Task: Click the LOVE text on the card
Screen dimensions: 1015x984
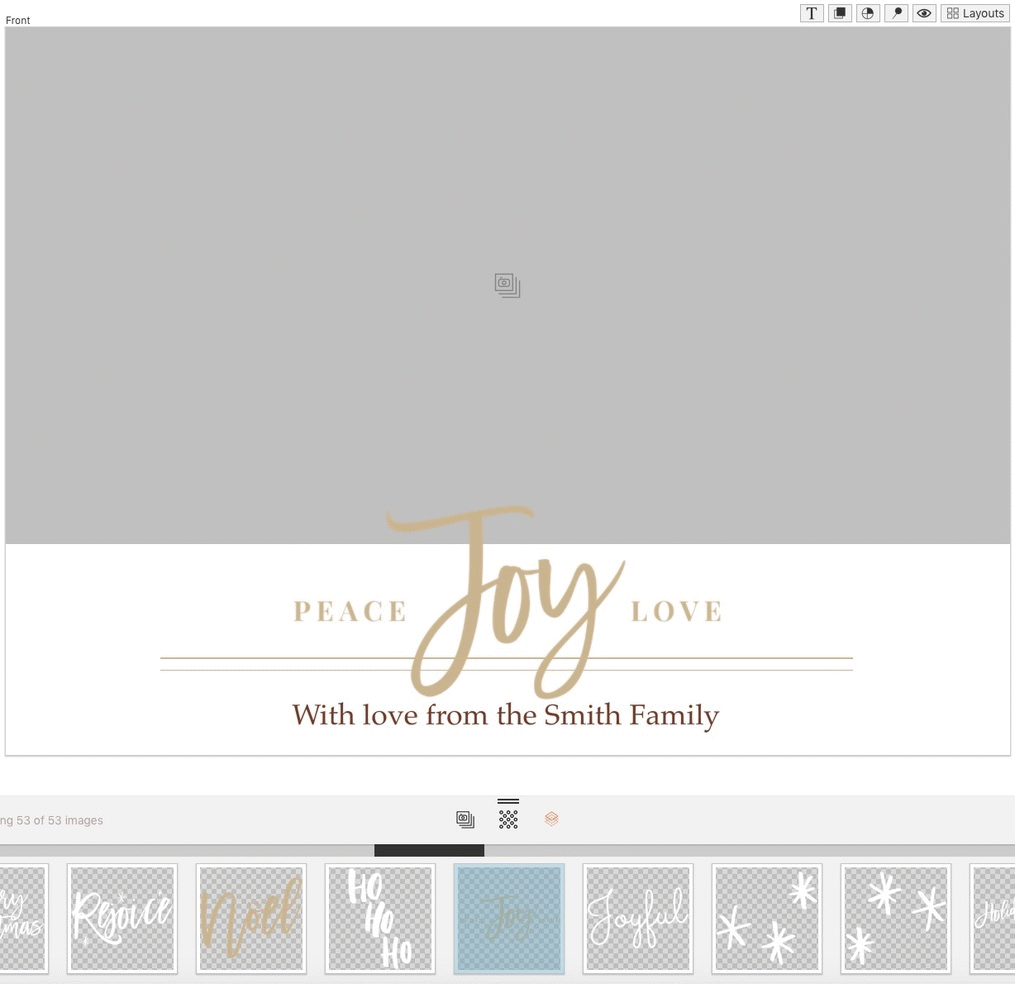Action: (676, 612)
